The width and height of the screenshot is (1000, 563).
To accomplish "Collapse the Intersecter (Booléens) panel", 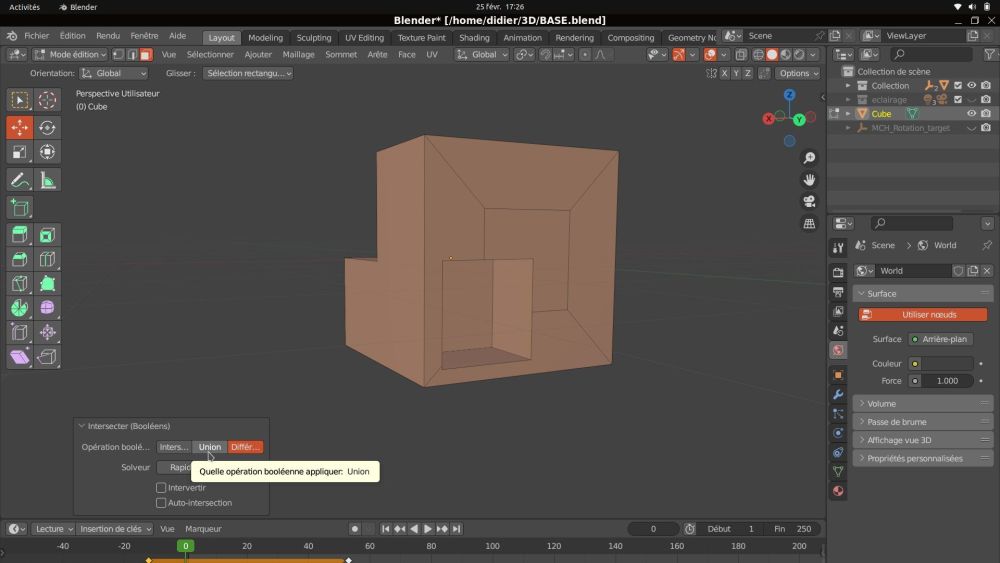I will click(82, 426).
